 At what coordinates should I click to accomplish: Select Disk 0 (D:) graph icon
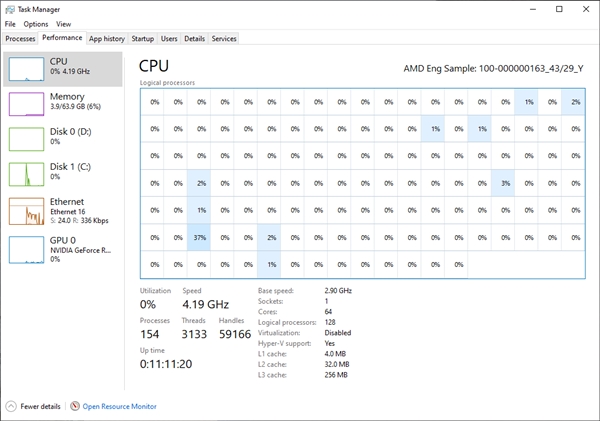(26, 138)
